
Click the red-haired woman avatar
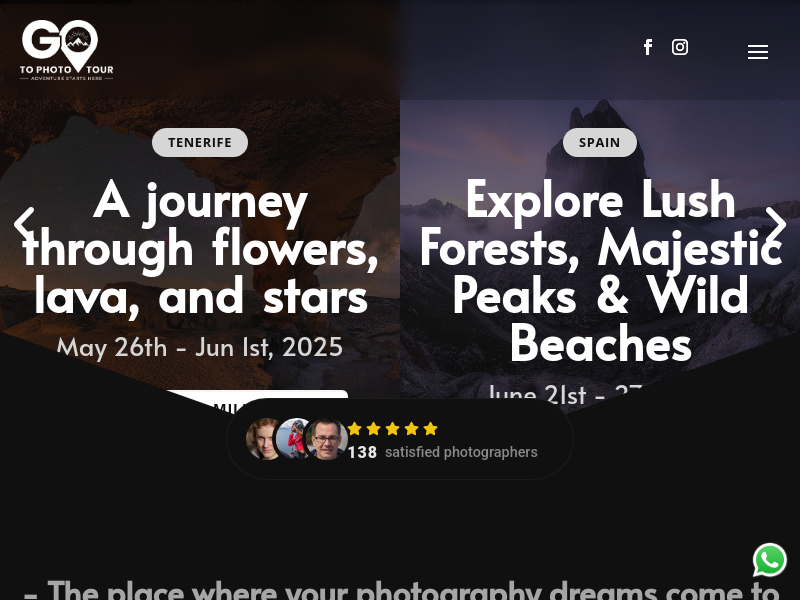tap(263, 439)
